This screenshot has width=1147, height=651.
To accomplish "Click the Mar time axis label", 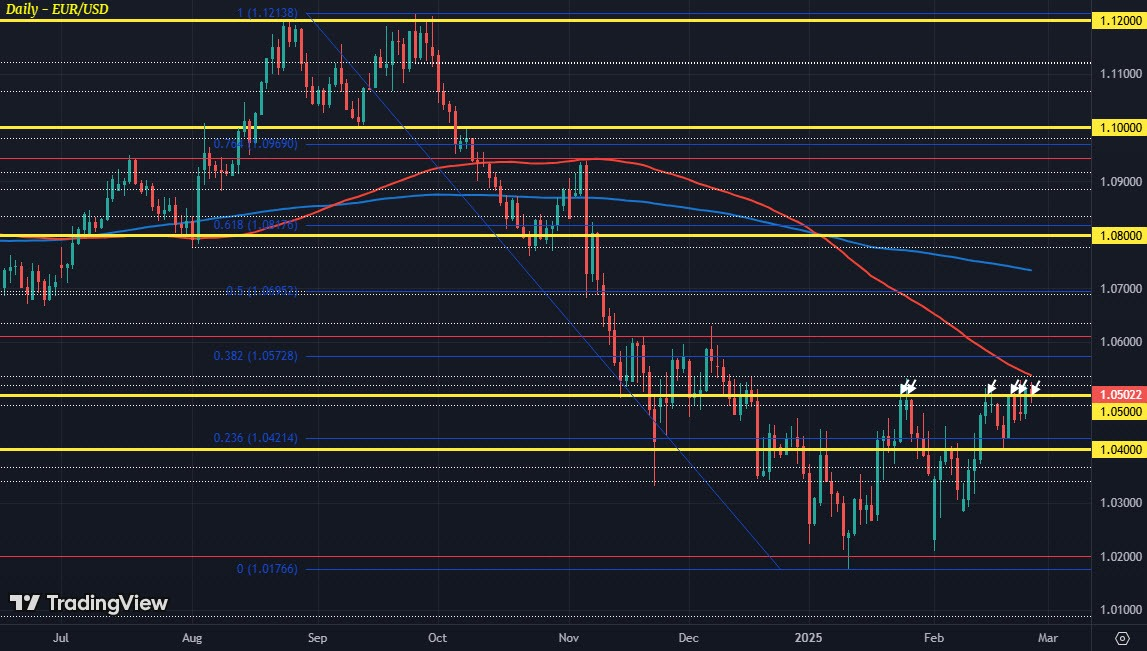I will [1048, 638].
